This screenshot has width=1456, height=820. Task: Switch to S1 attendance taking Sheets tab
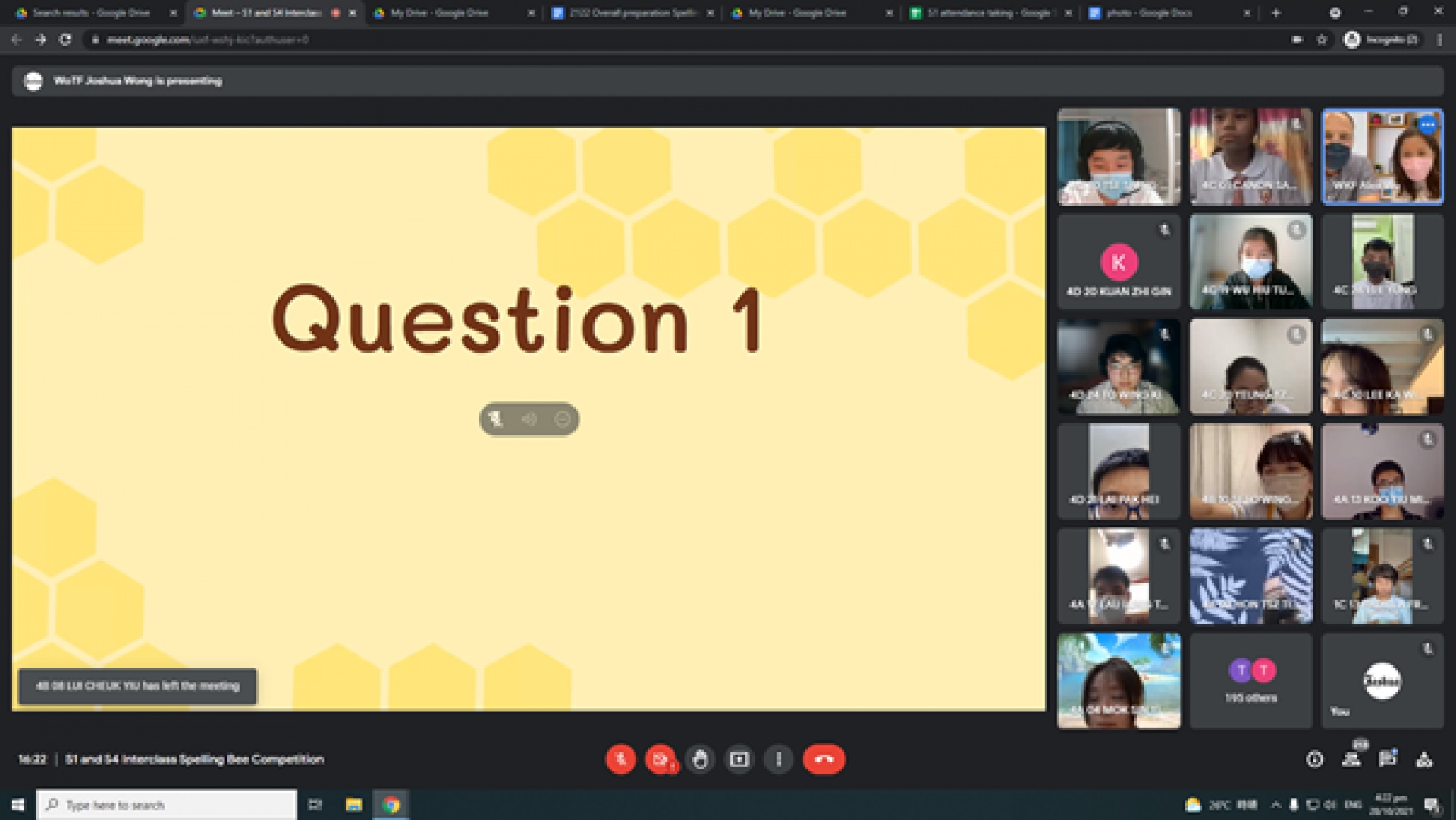987,13
